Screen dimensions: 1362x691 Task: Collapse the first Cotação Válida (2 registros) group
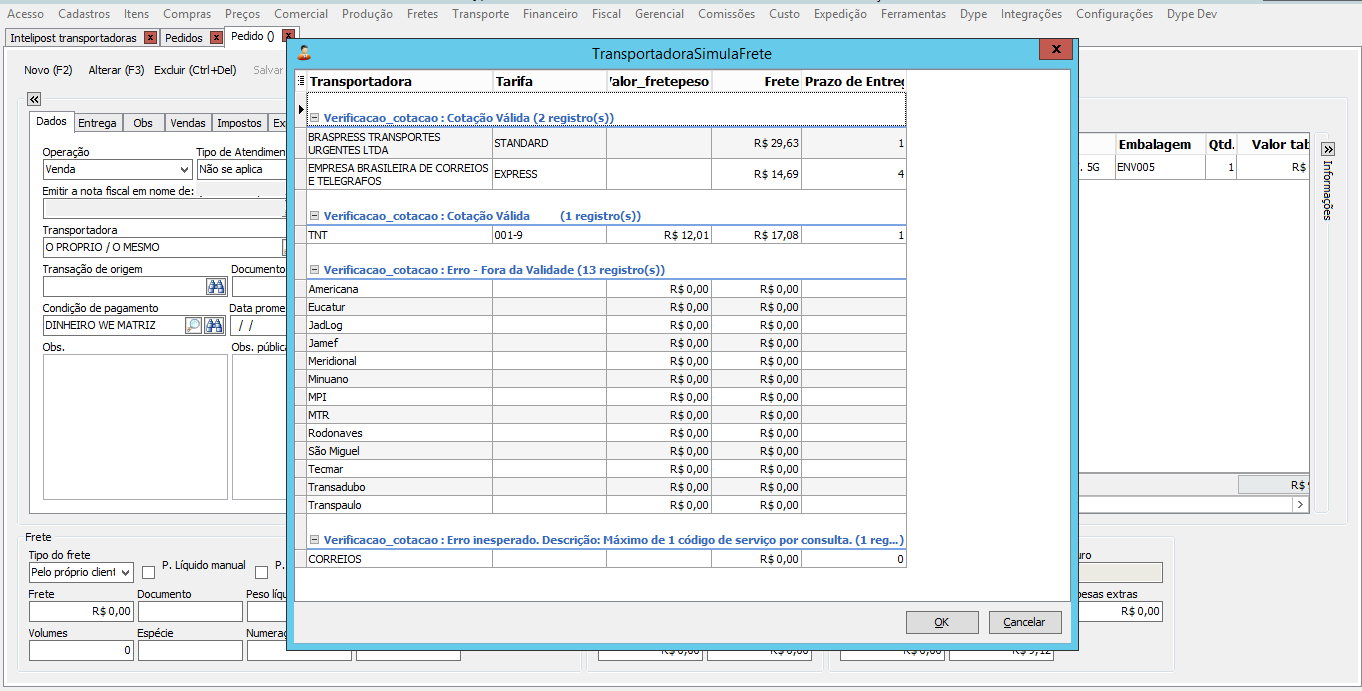tap(314, 118)
